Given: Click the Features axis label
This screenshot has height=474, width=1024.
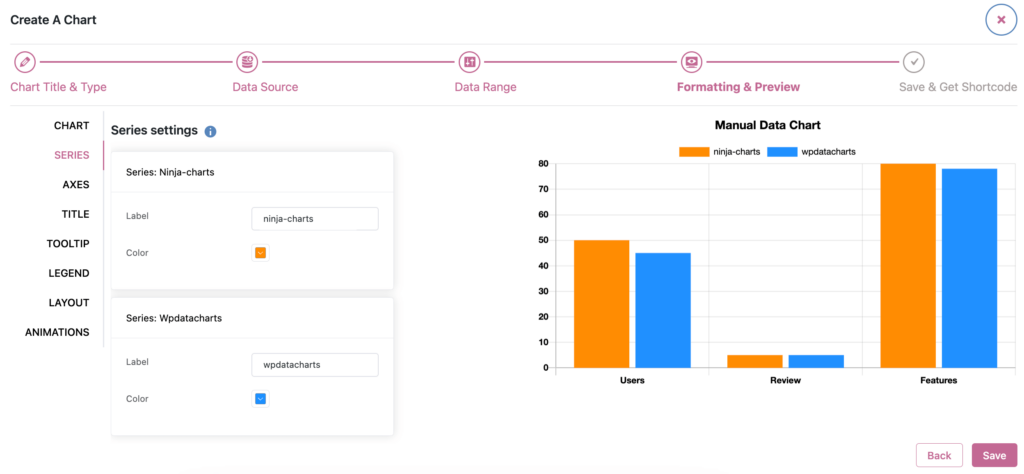Looking at the screenshot, I should 938,380.
